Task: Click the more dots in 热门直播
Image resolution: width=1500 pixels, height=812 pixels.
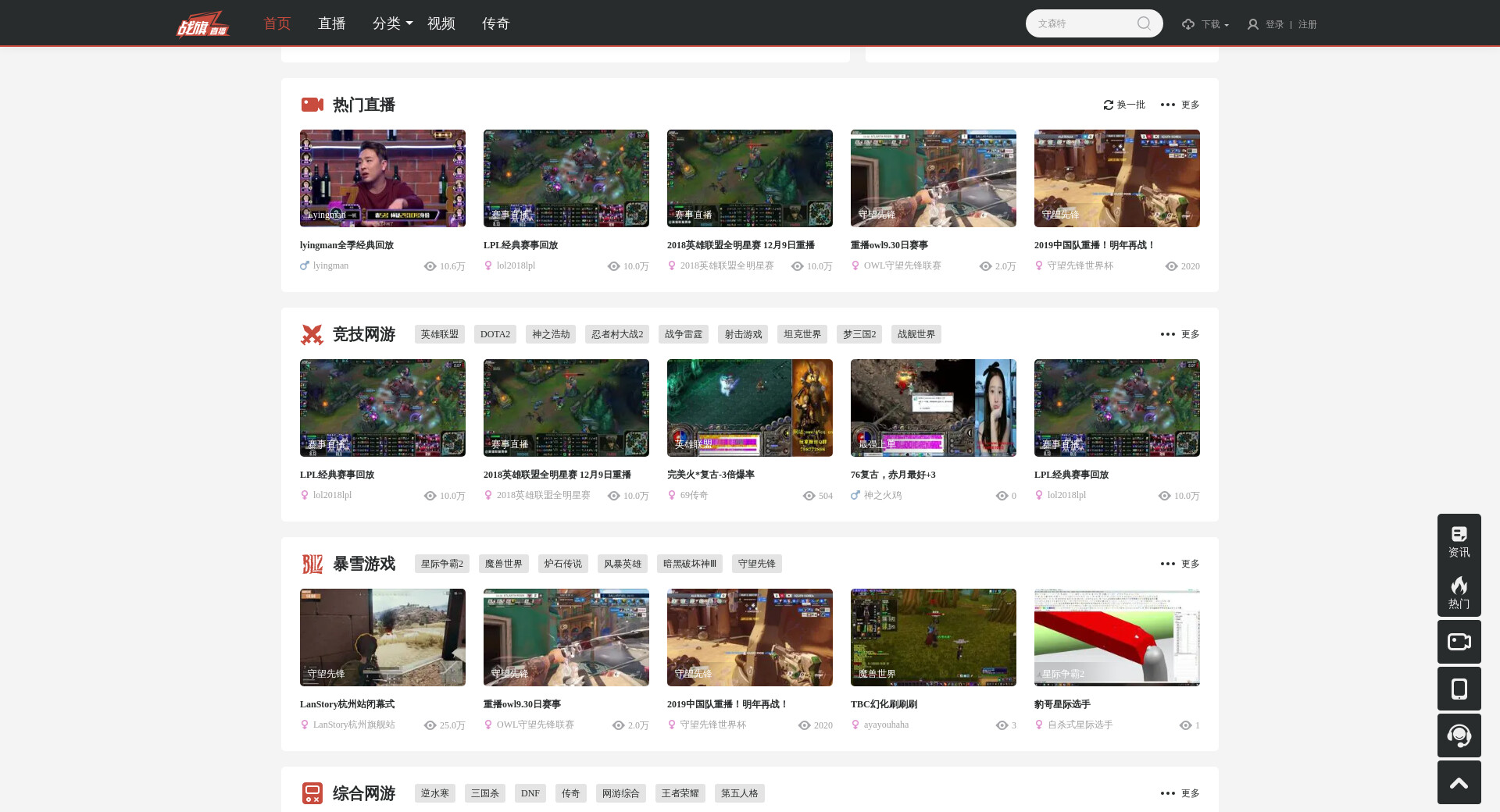Action: point(1168,105)
